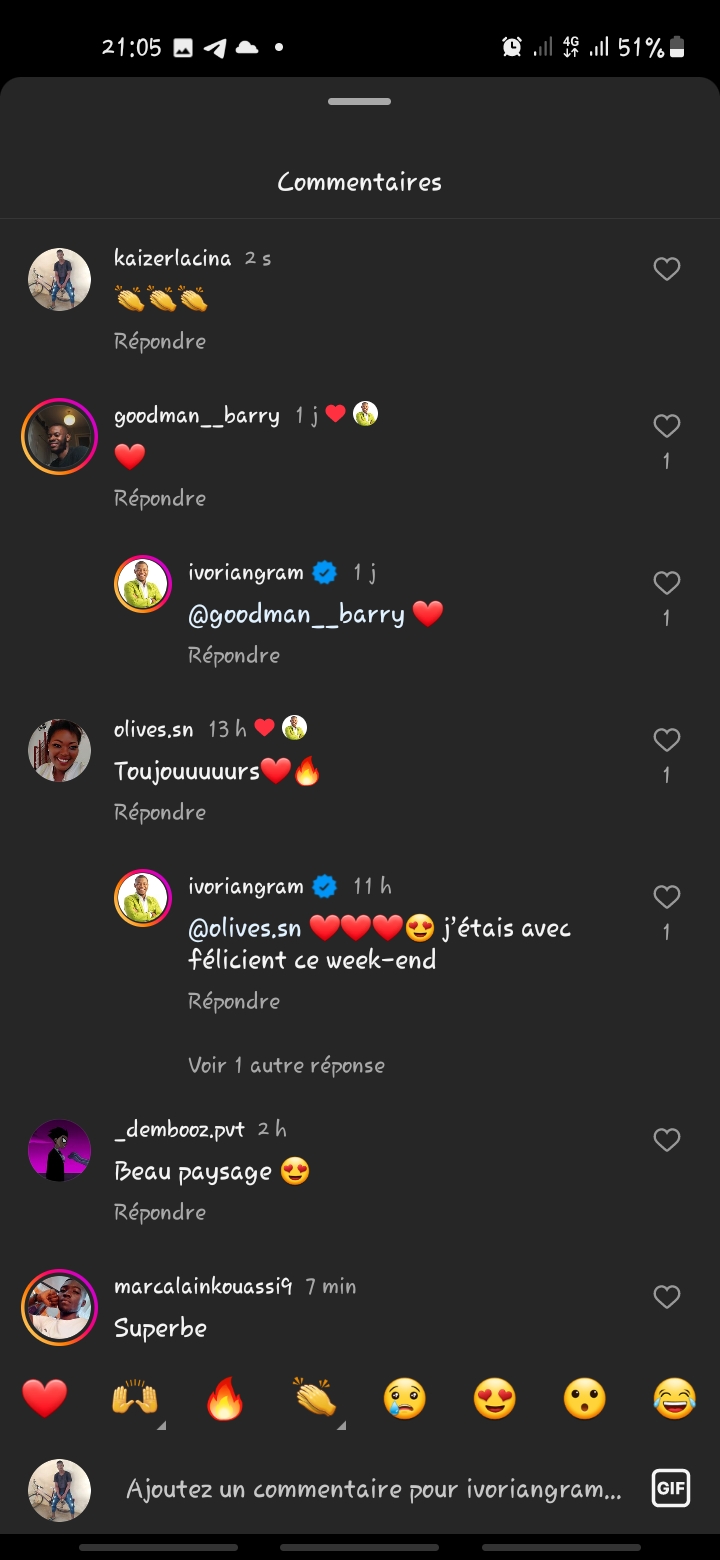Tap heart on _dembooz.pvt's comment
This screenshot has height=1560, width=720.
[x=667, y=1140]
